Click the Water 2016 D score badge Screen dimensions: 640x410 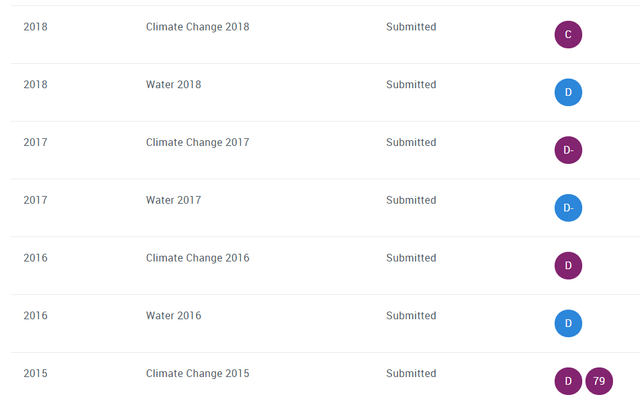(568, 323)
